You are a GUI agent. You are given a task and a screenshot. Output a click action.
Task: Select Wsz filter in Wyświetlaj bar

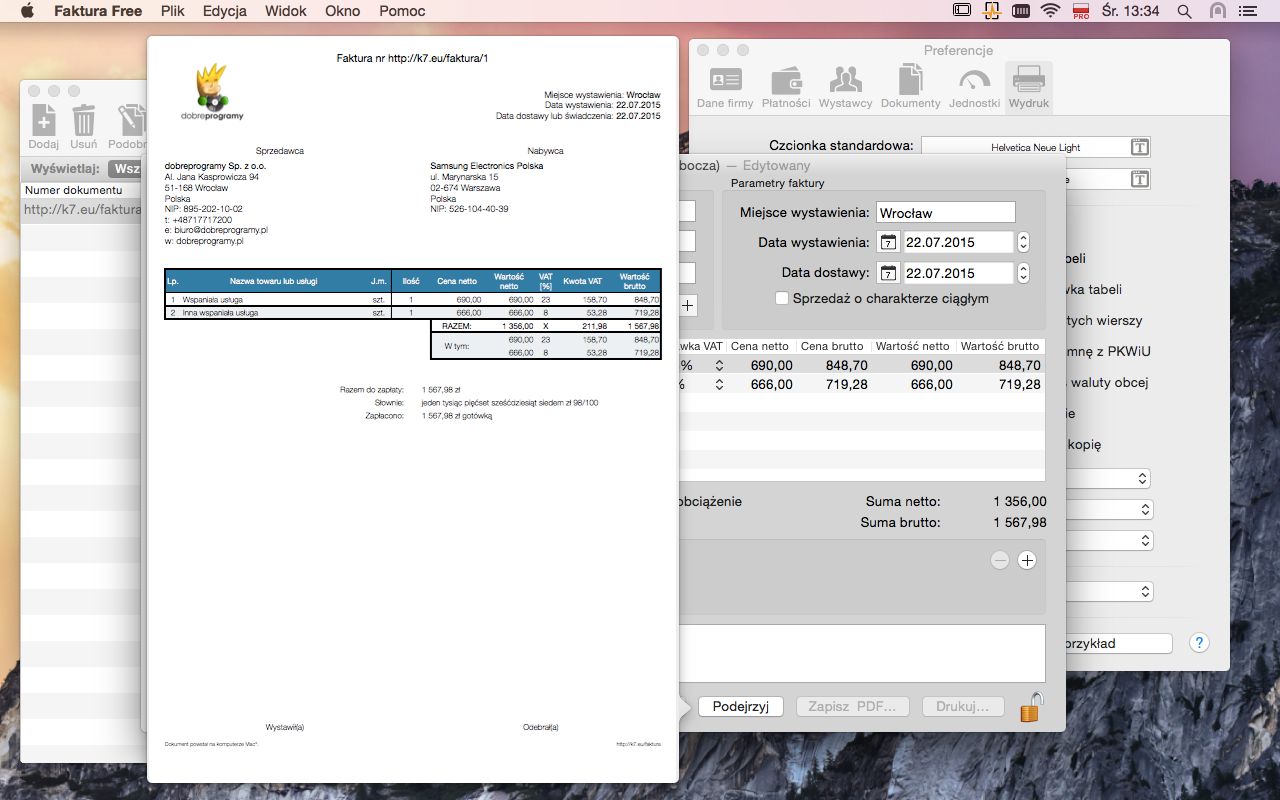point(127,169)
